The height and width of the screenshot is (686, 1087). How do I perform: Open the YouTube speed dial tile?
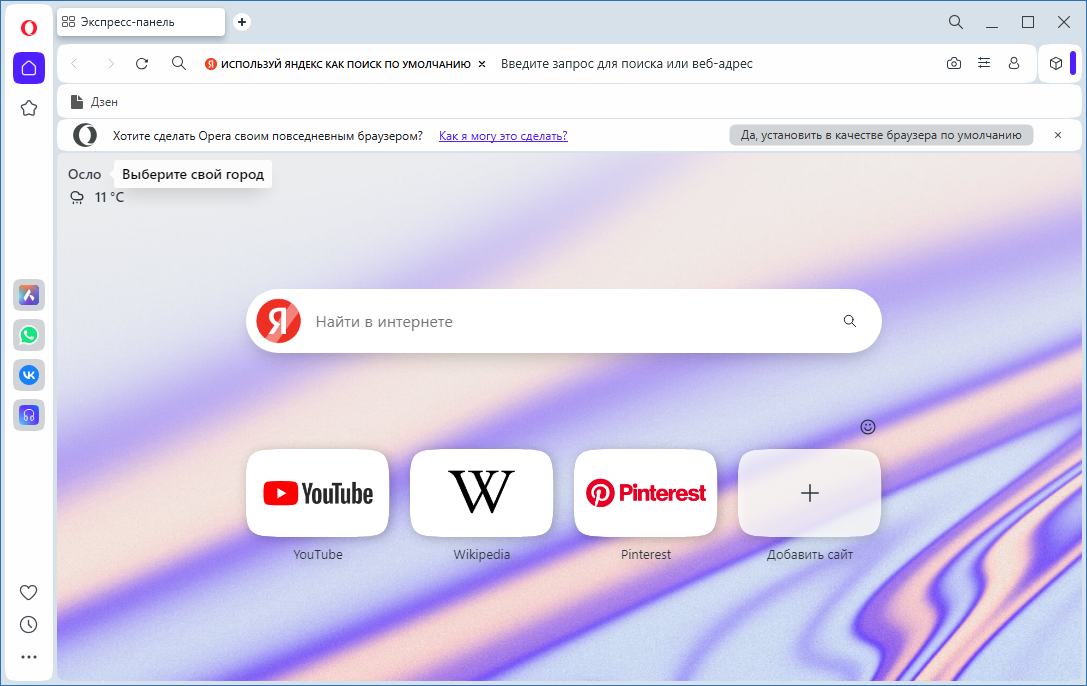(318, 493)
